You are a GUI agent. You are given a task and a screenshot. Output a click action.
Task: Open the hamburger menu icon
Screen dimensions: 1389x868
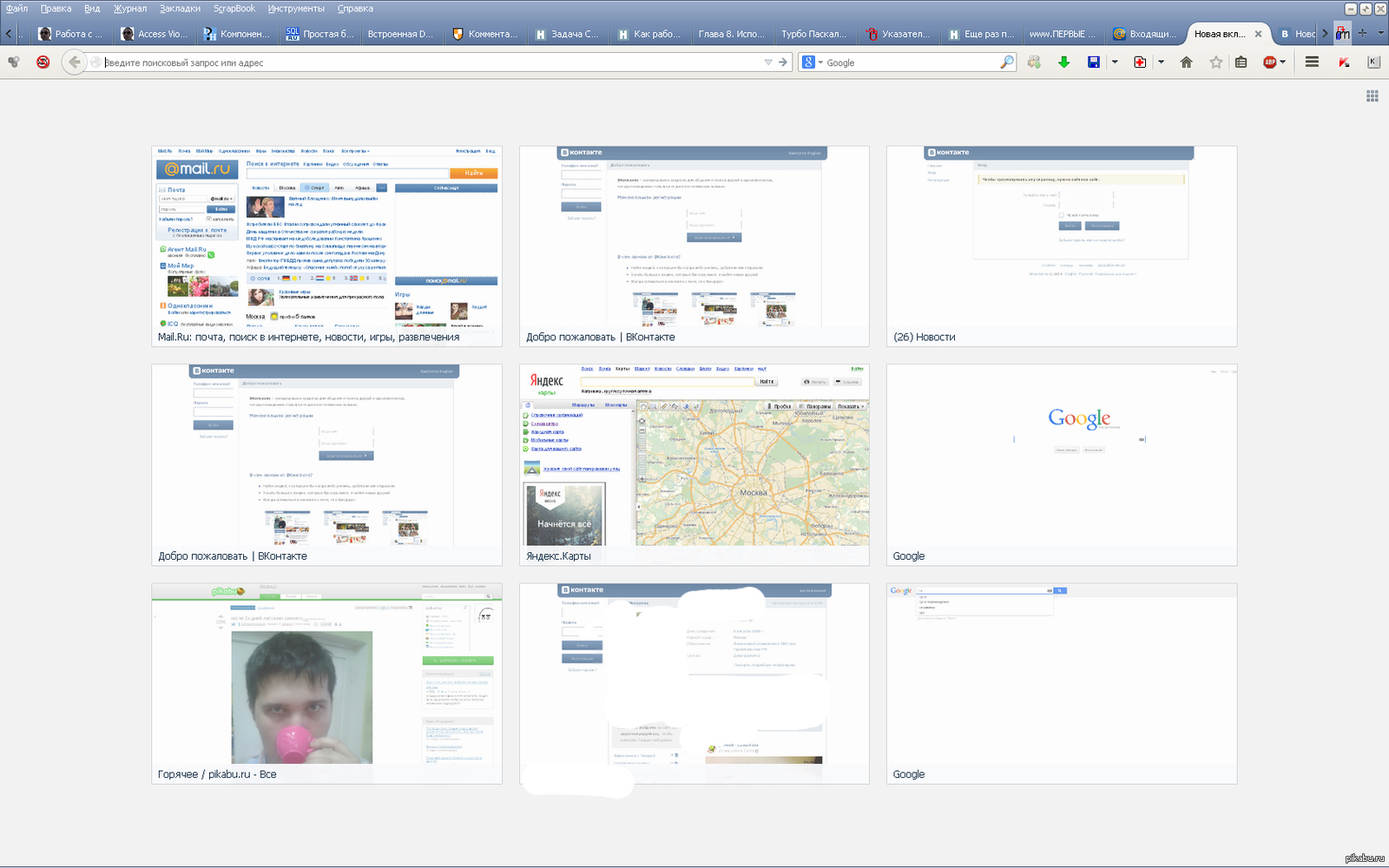1312,62
